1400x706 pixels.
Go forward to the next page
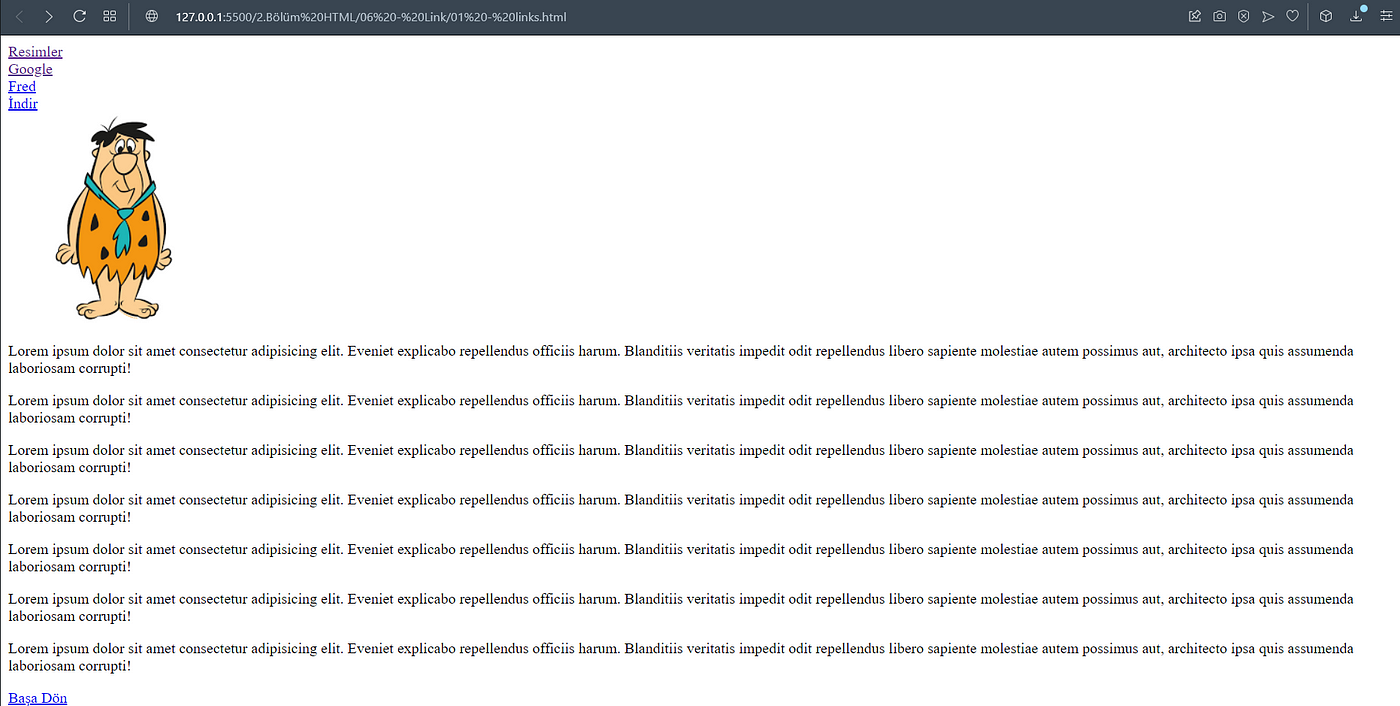49,17
